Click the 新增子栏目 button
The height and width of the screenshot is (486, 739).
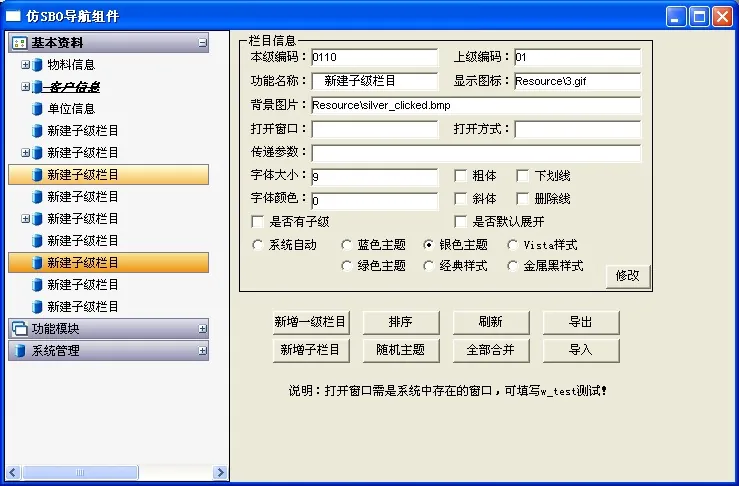coord(311,350)
